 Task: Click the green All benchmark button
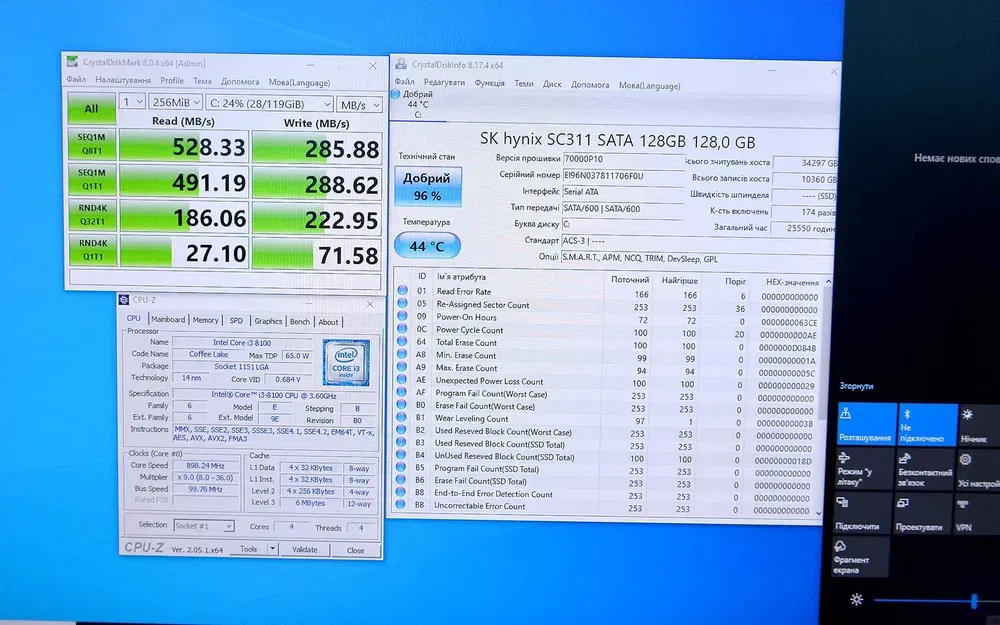[92, 108]
